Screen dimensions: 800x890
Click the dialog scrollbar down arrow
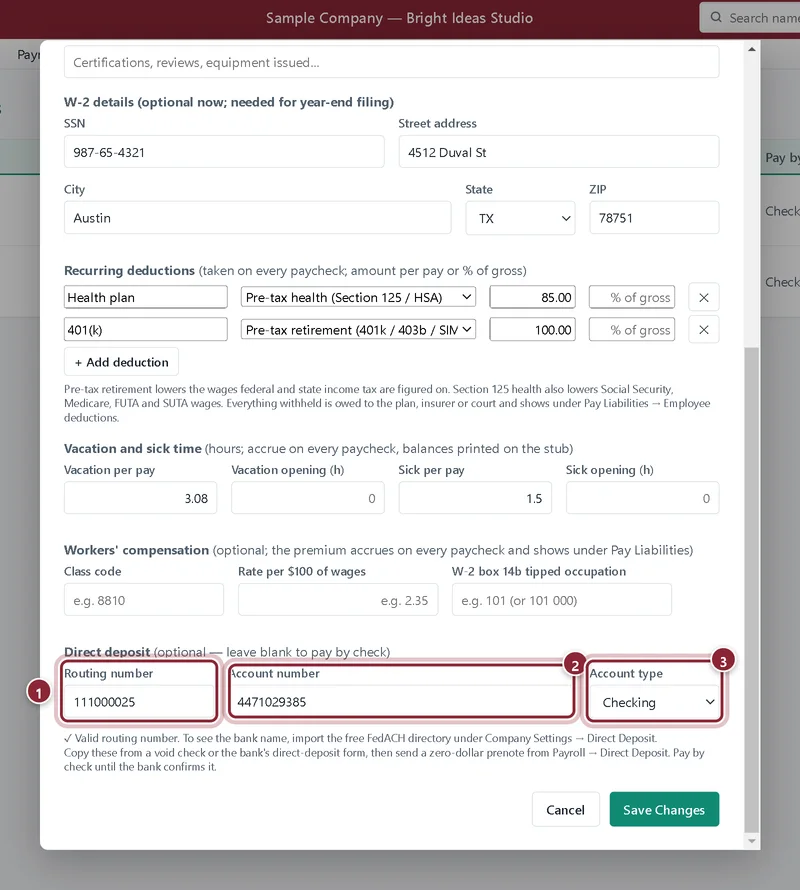752,841
